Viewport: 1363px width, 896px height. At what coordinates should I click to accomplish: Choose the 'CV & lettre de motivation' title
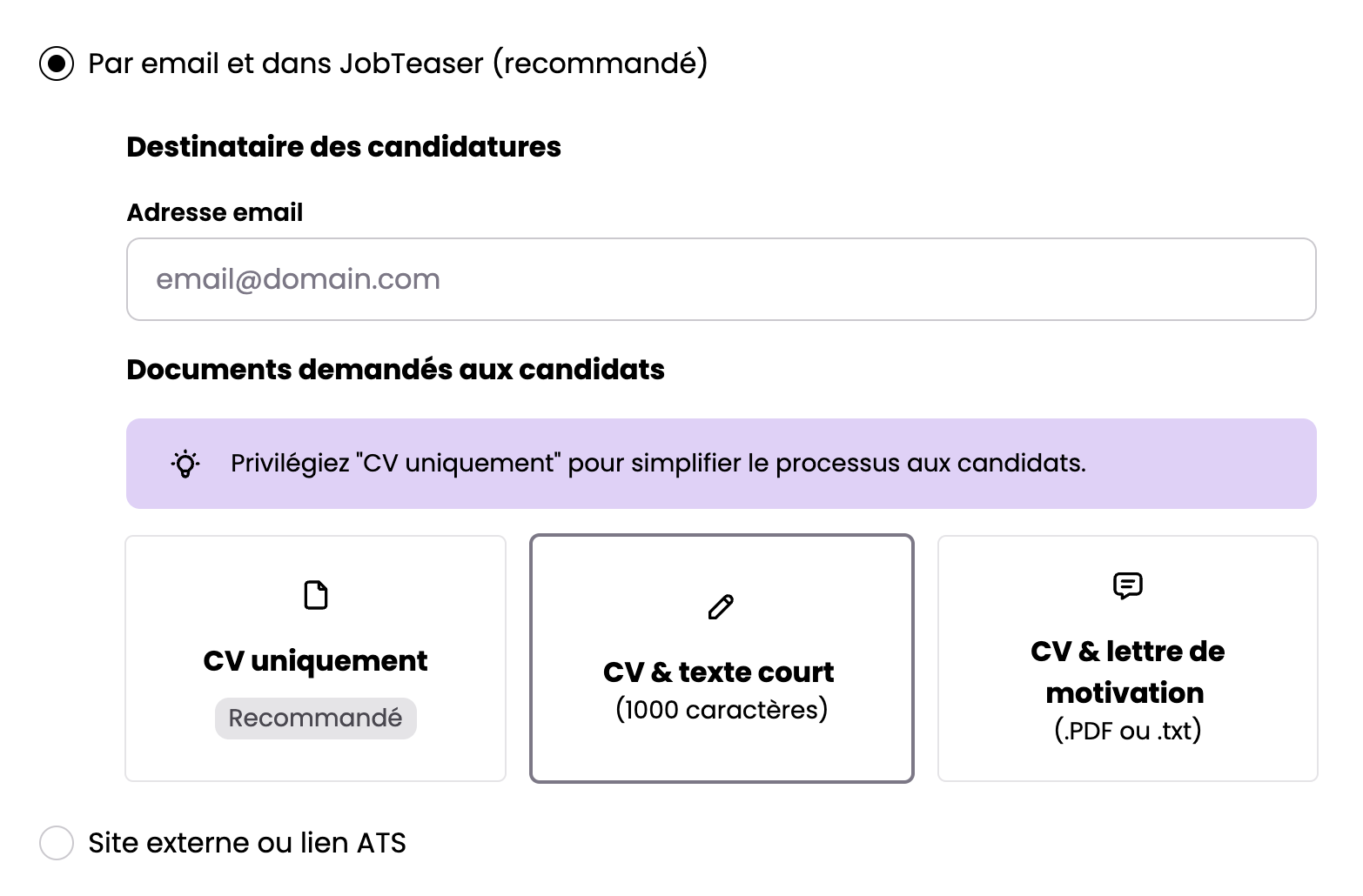tap(1127, 672)
